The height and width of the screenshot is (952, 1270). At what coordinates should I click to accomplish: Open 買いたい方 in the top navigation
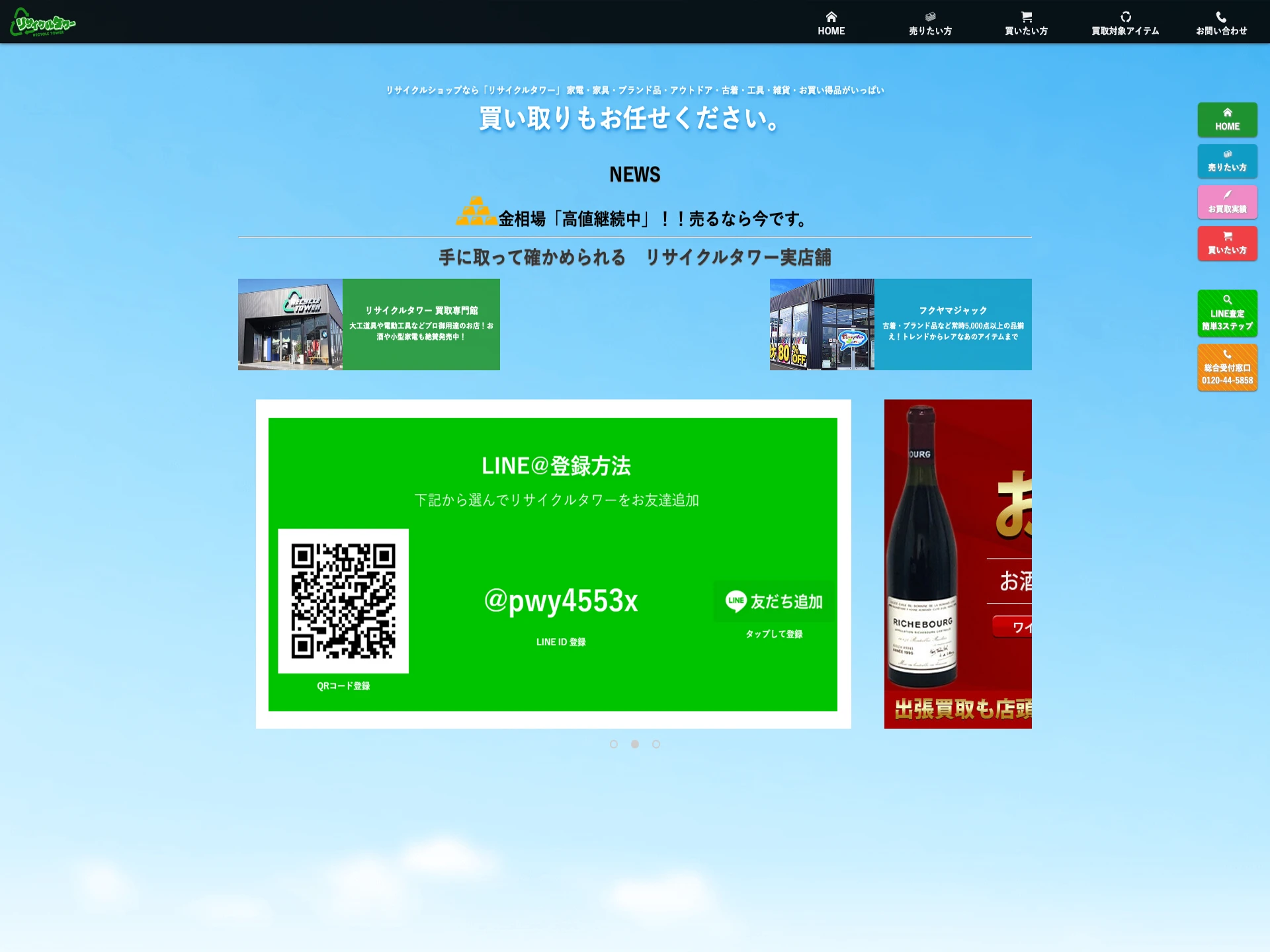[x=1026, y=23]
